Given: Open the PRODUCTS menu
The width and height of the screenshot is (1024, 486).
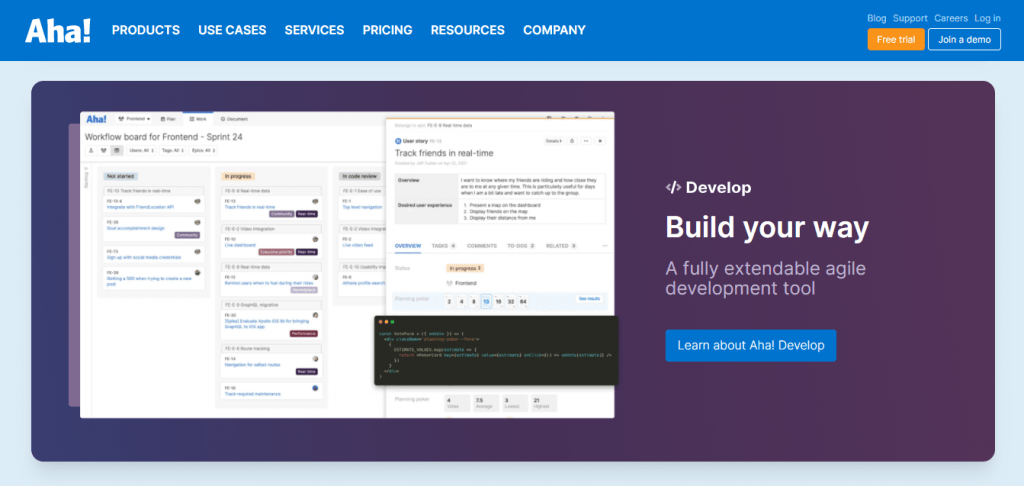Looking at the screenshot, I should (146, 30).
